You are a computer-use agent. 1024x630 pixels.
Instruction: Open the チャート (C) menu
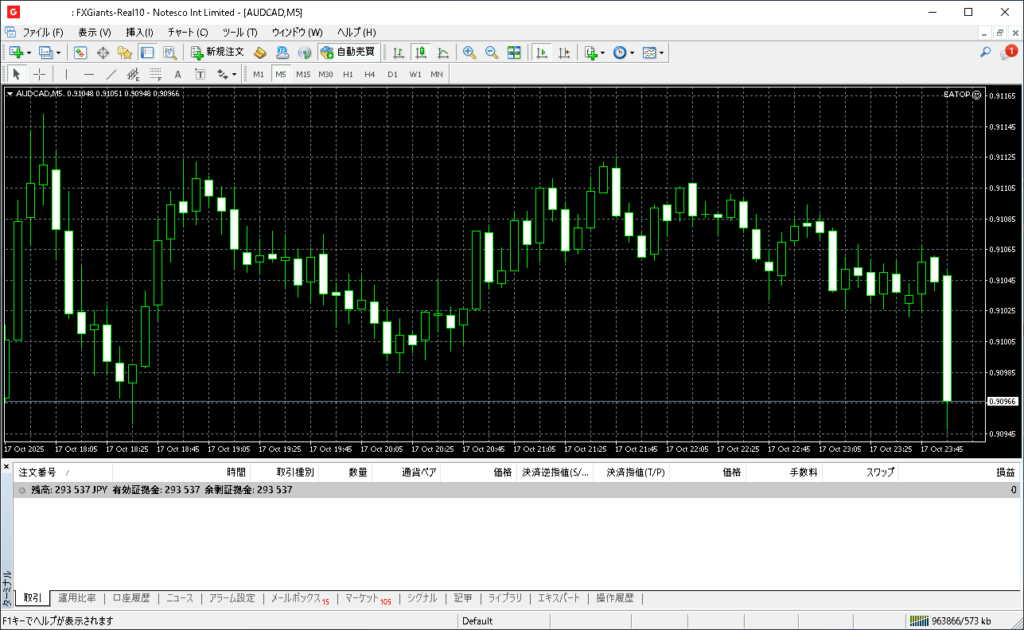pos(188,32)
